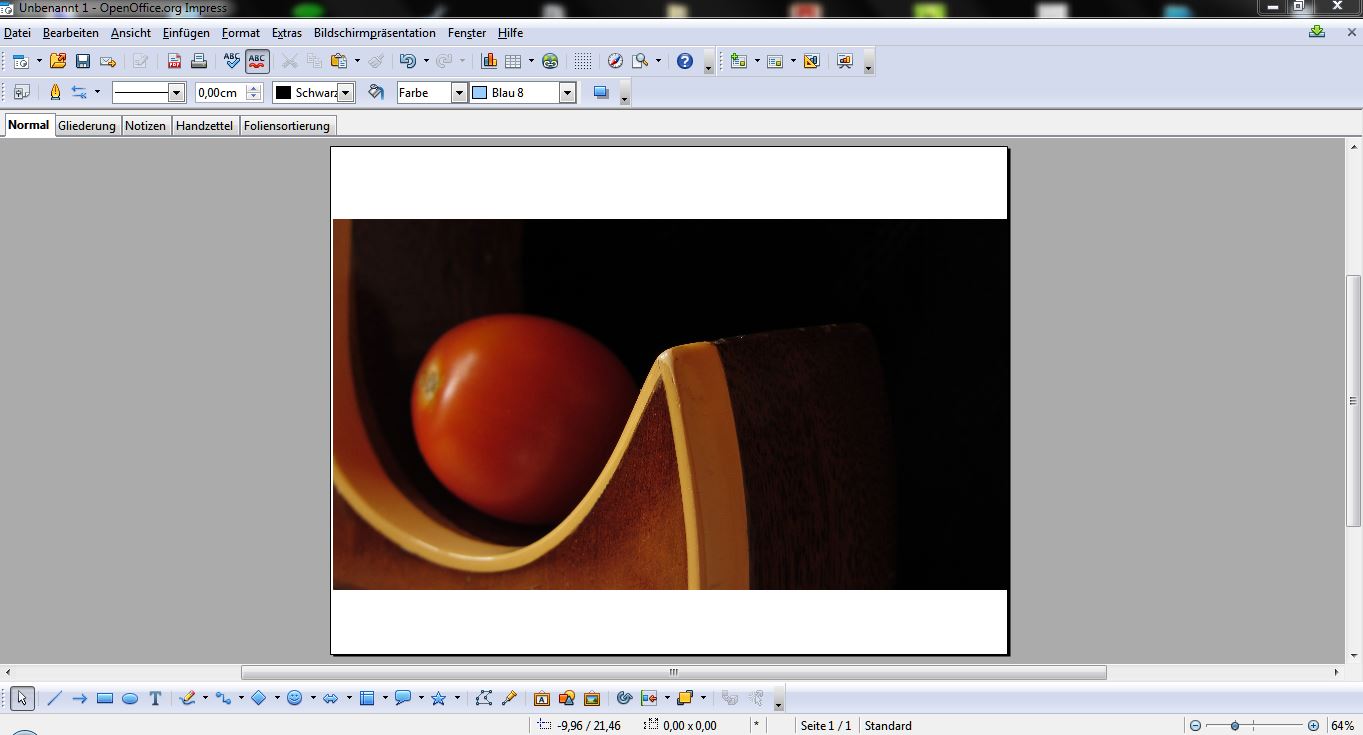1363x735 pixels.
Task: Expand the New document dropdown arrow
Action: tap(39, 61)
